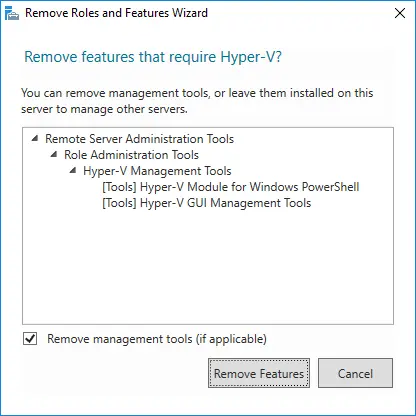
Task: Collapse the Role Administration Tools arrow
Action: [x=54, y=154]
